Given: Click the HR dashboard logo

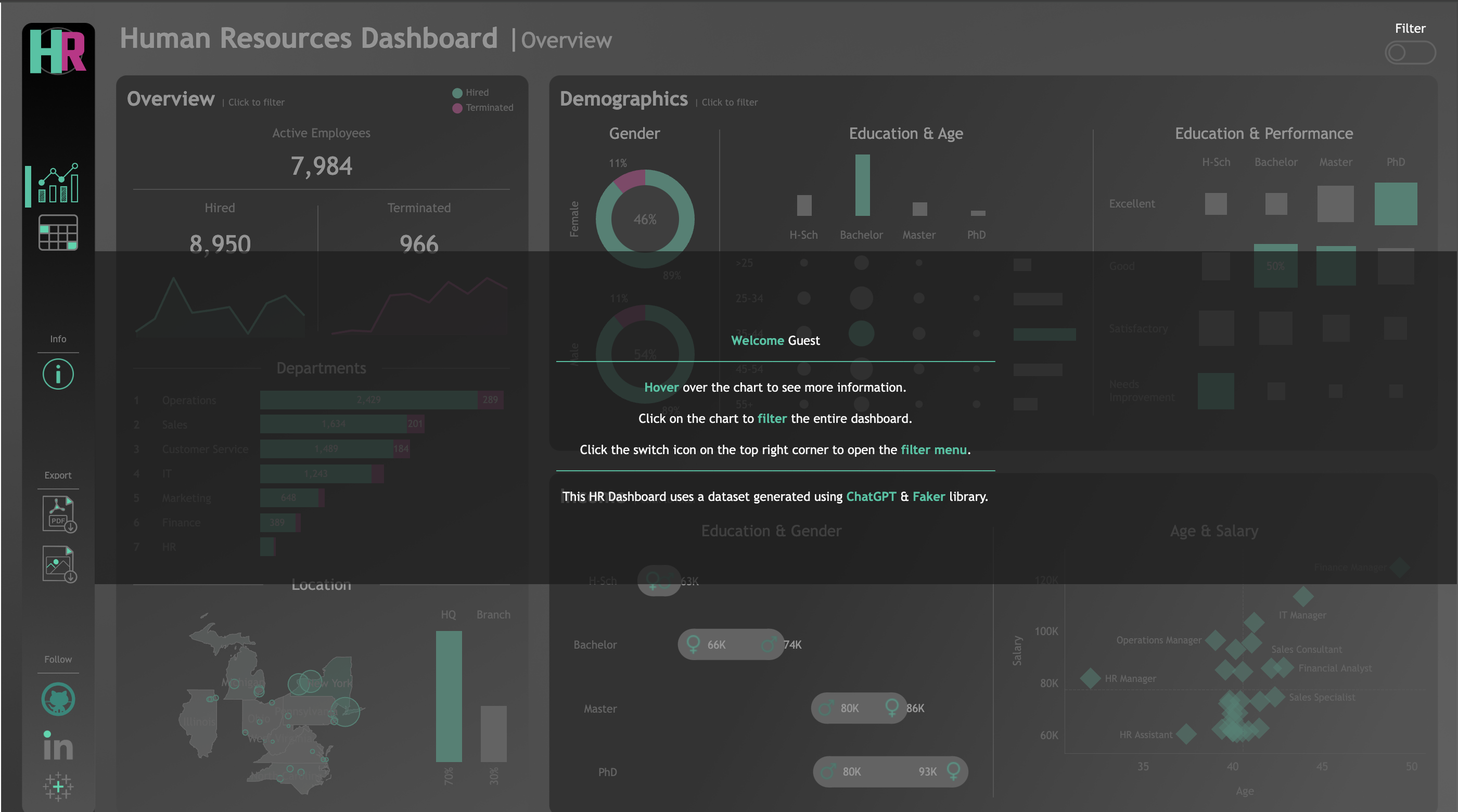Looking at the screenshot, I should (58, 50).
